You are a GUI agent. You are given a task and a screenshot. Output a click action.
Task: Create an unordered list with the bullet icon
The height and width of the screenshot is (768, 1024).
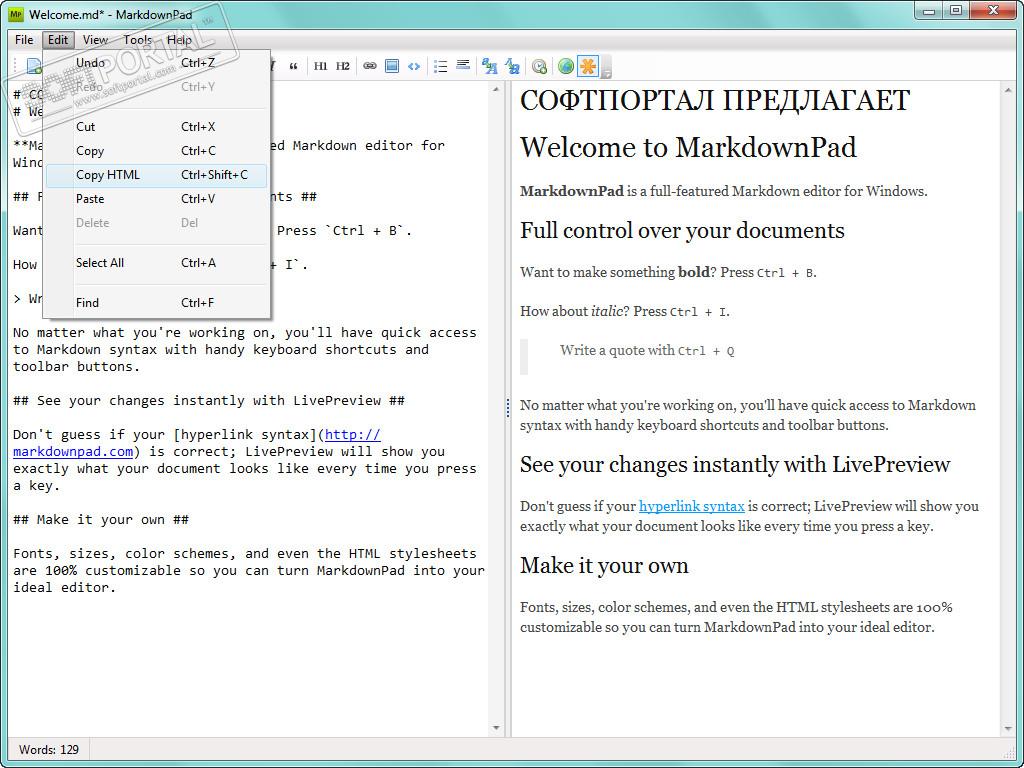(441, 66)
